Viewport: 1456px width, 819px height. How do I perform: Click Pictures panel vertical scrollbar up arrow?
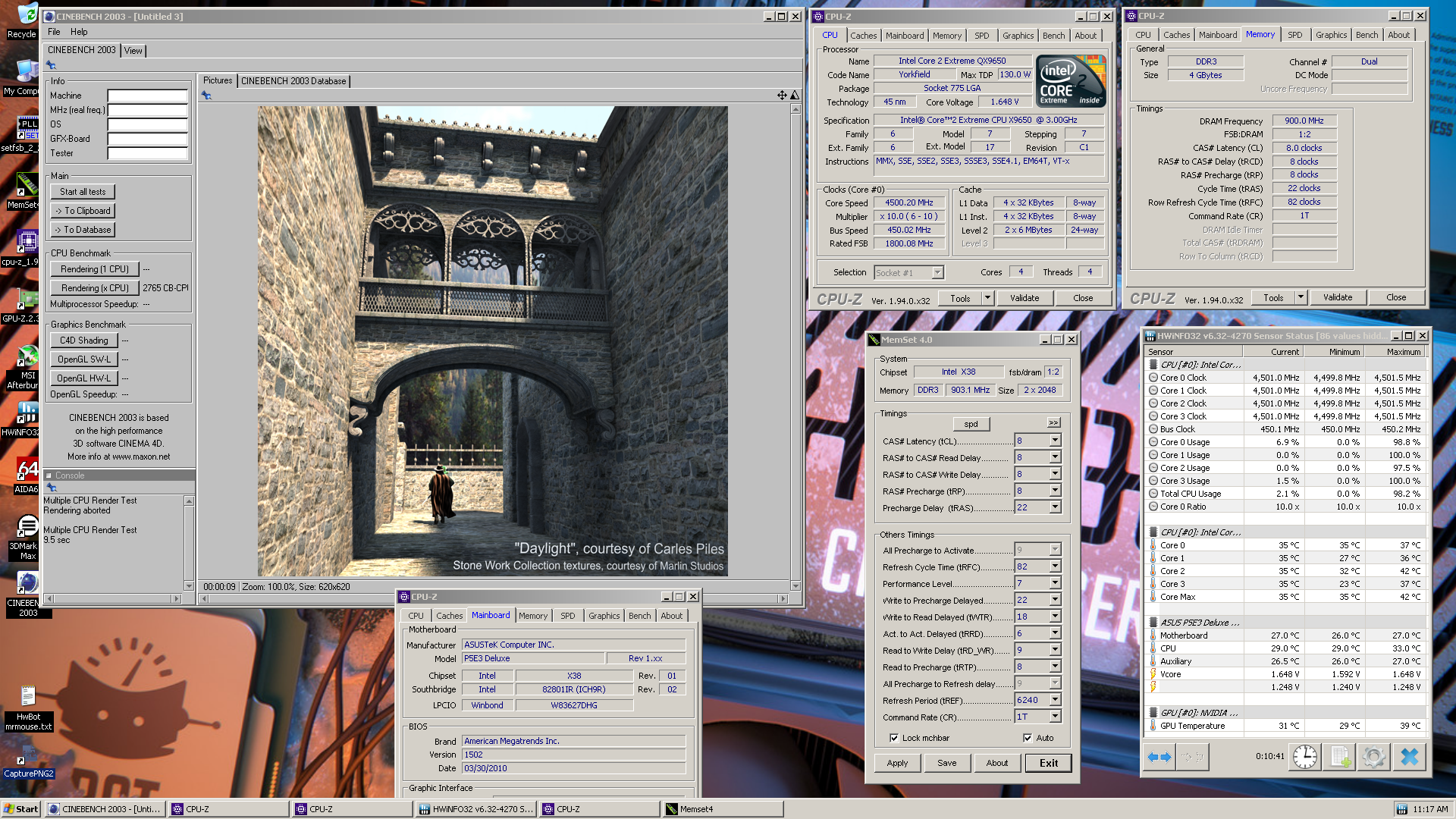pos(795,109)
